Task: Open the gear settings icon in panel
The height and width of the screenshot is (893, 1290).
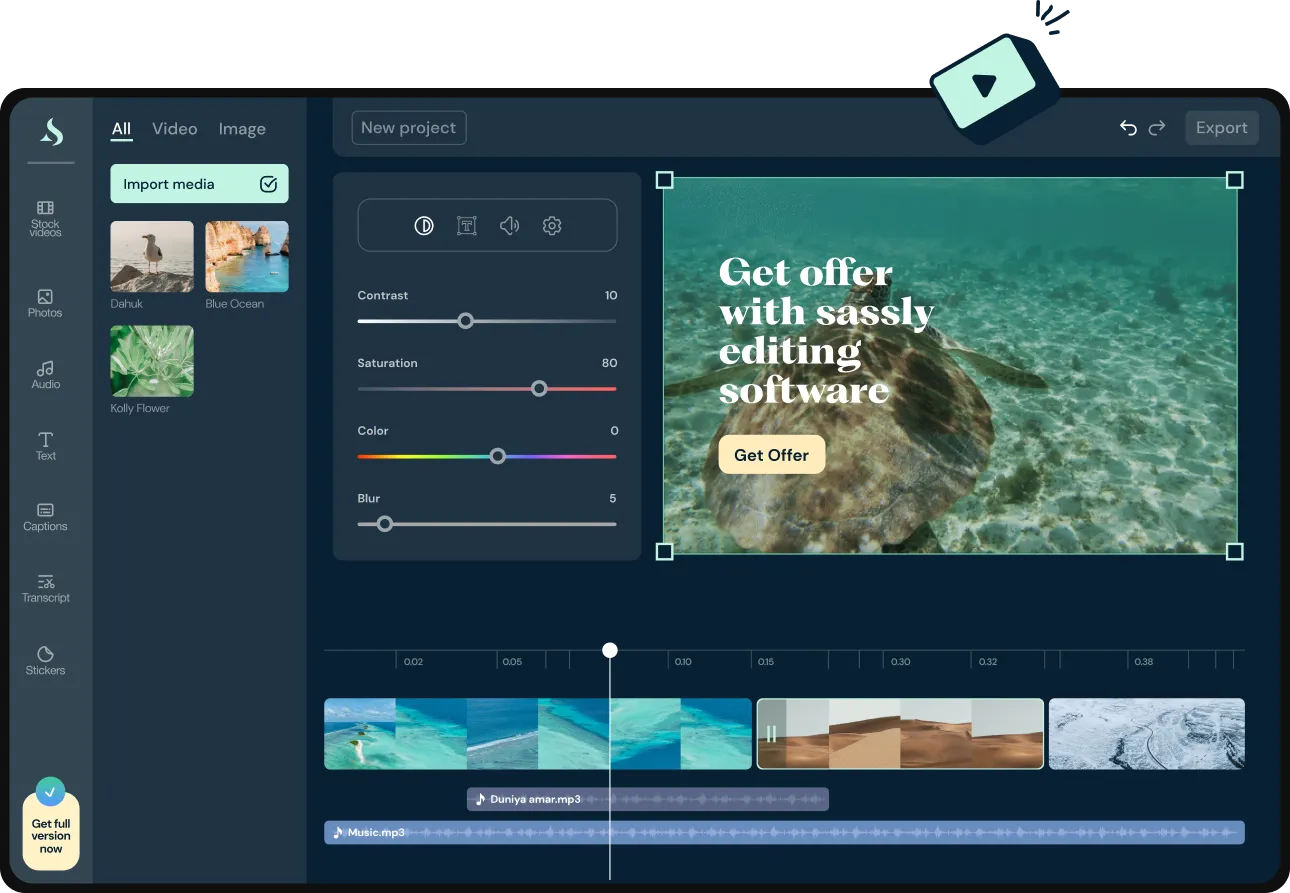Action: [x=552, y=226]
